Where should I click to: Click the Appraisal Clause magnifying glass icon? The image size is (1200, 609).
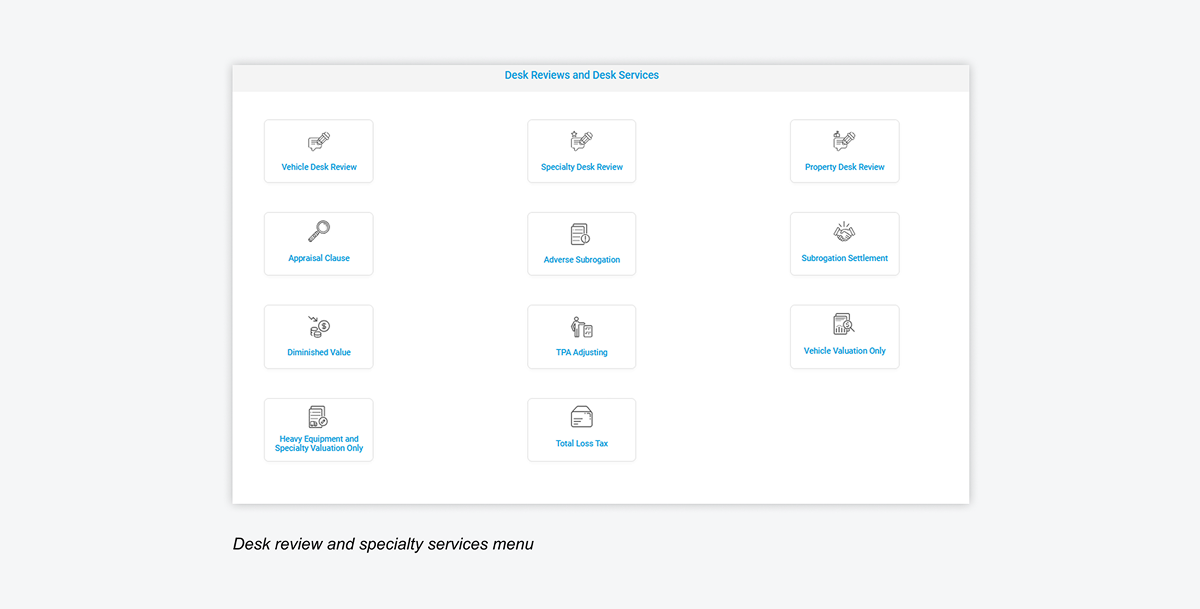(319, 232)
